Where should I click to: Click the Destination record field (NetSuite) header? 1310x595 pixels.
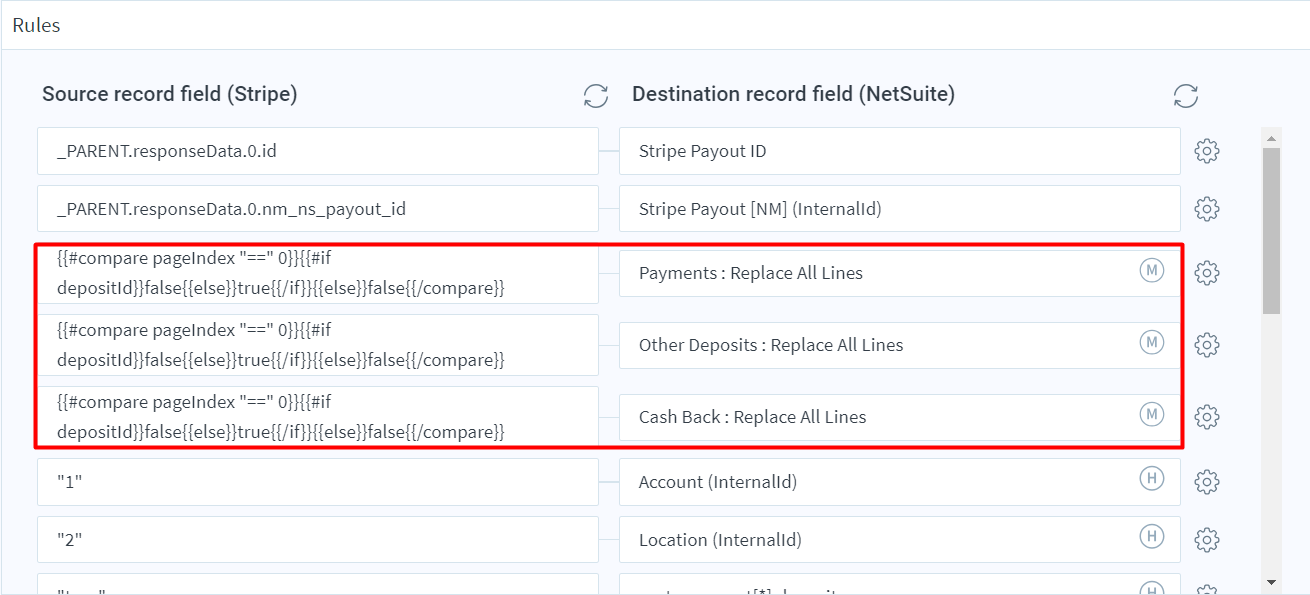point(793,94)
